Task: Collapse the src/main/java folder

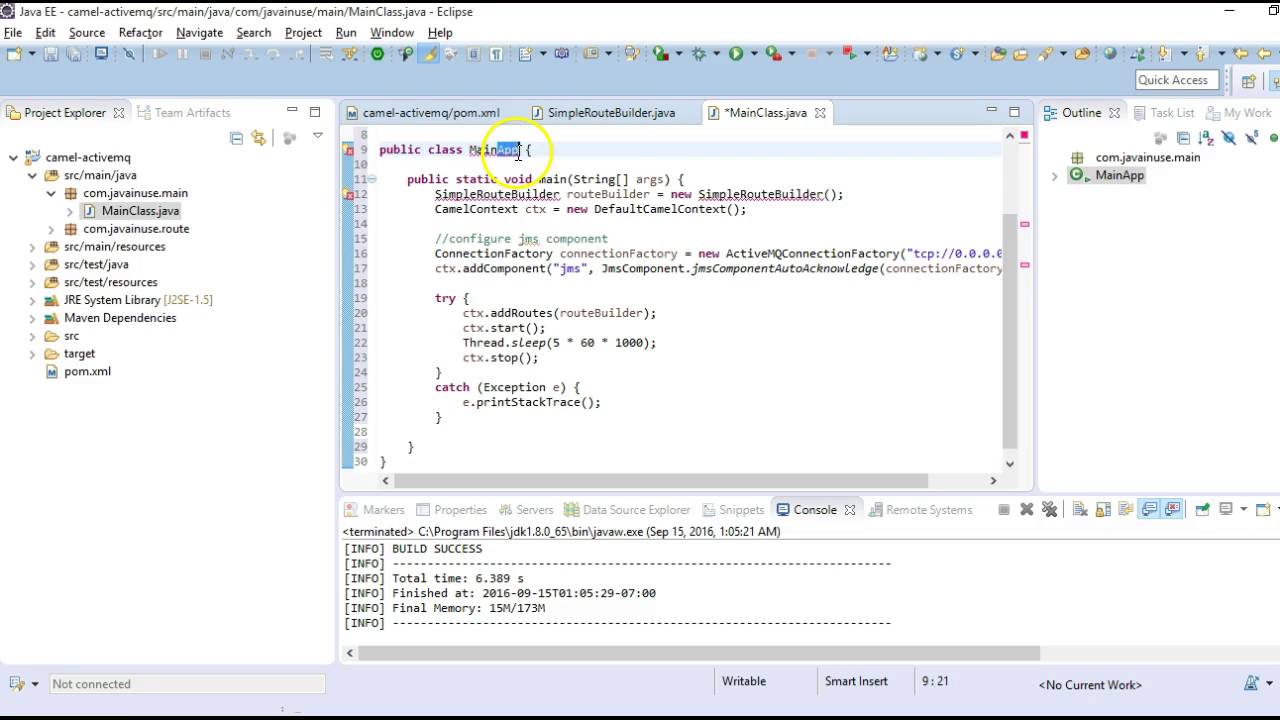Action: coord(32,176)
